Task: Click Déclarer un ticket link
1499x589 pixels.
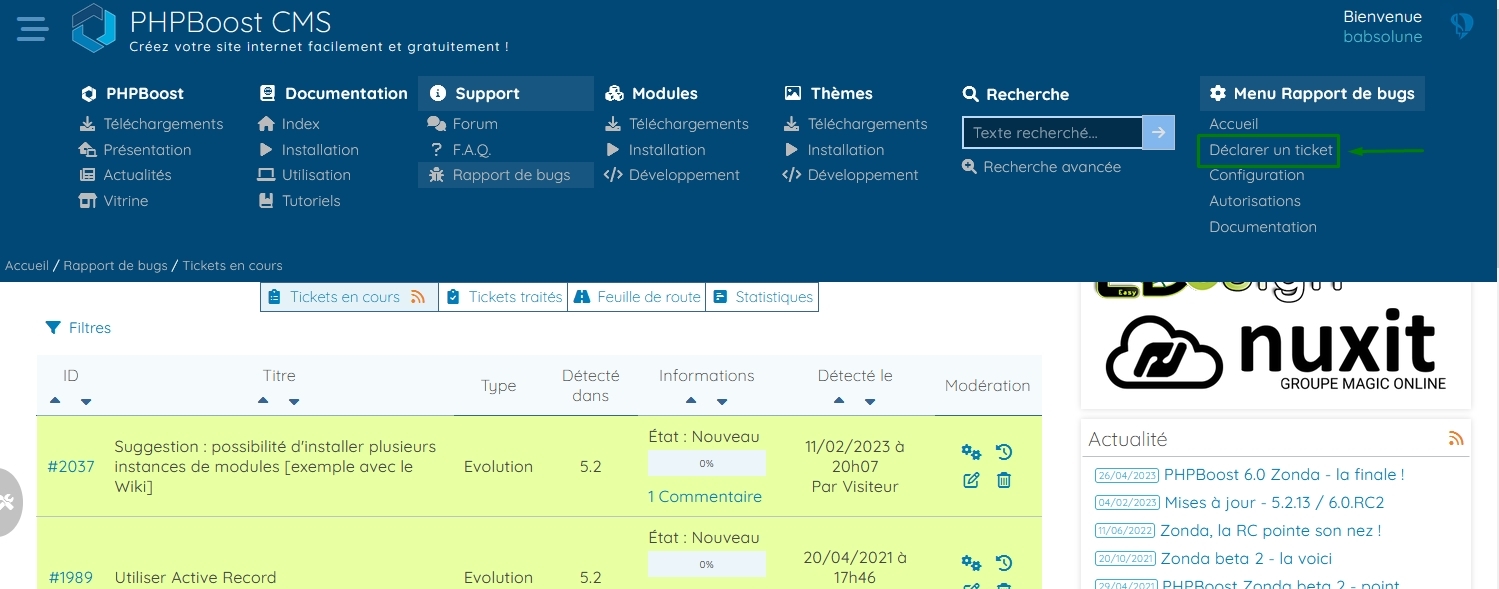Action: tap(1271, 150)
